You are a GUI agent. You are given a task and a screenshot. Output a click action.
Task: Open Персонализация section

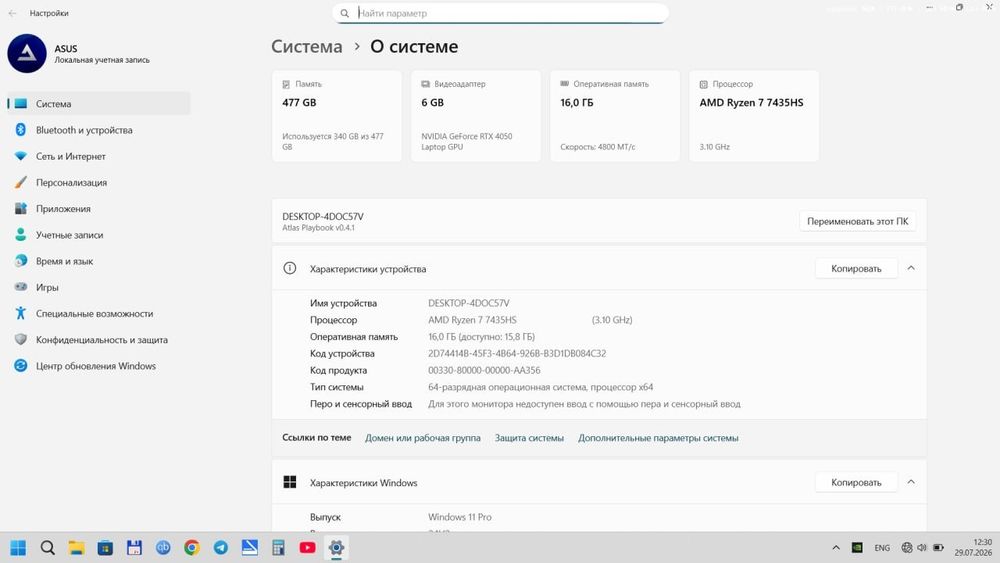coord(99,182)
